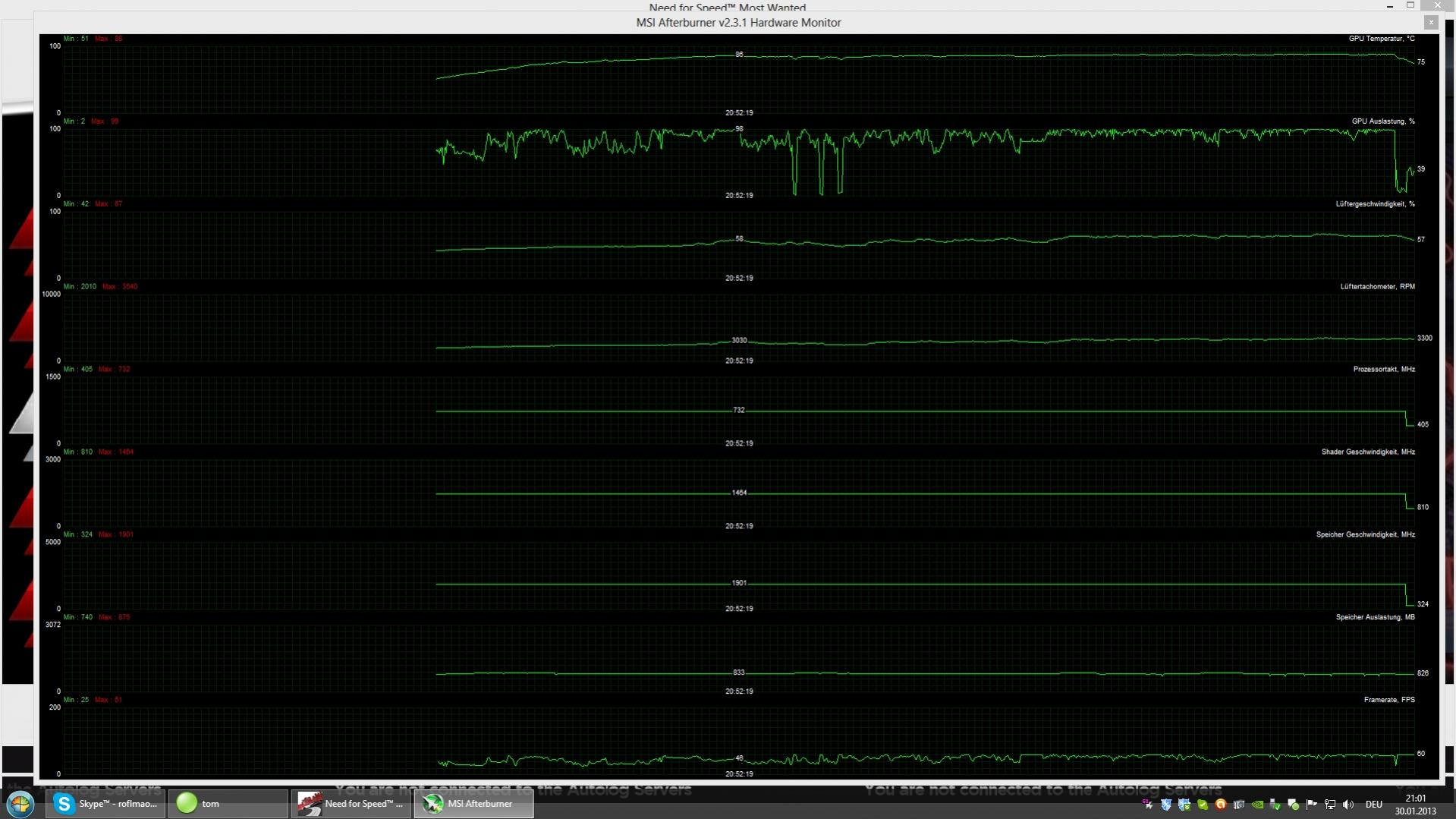
Task: Click the blue shield with green check tray icon
Action: point(1184,805)
